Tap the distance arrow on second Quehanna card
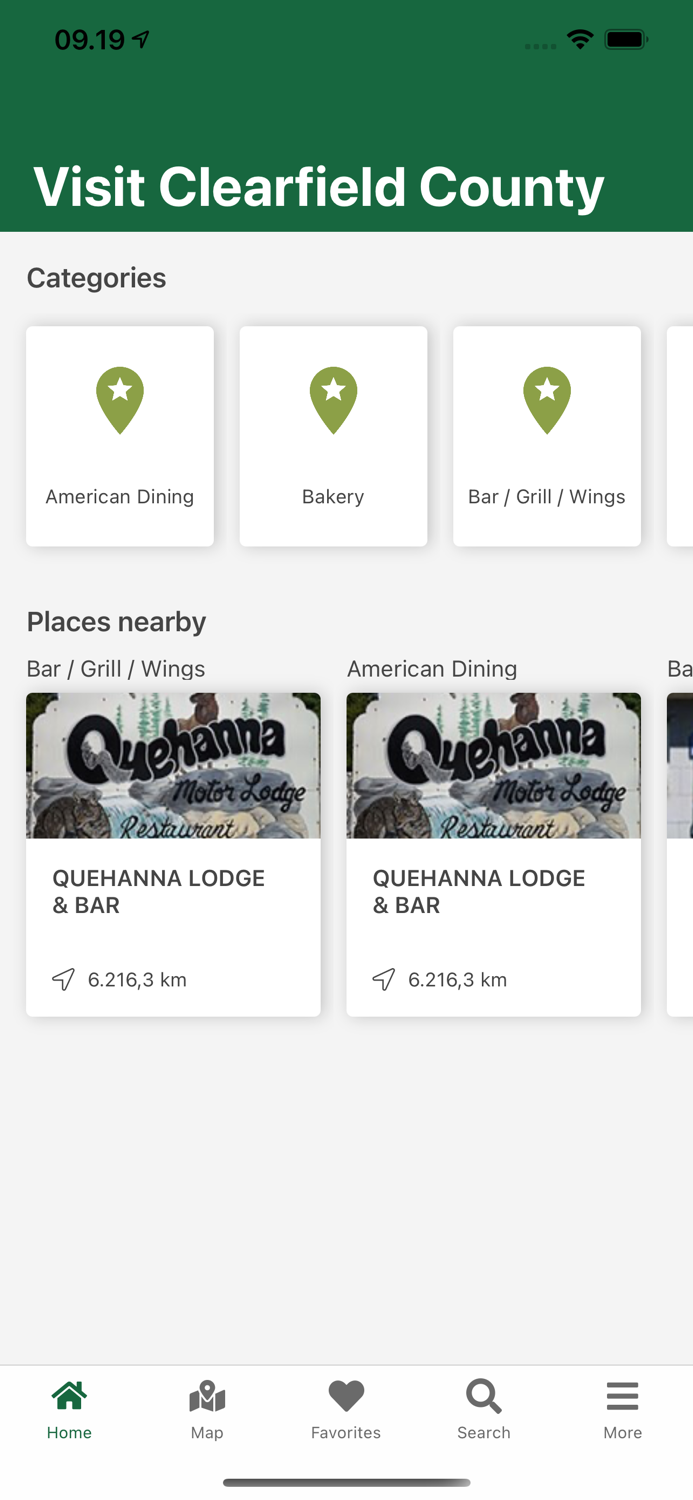693x1500 pixels. point(384,979)
